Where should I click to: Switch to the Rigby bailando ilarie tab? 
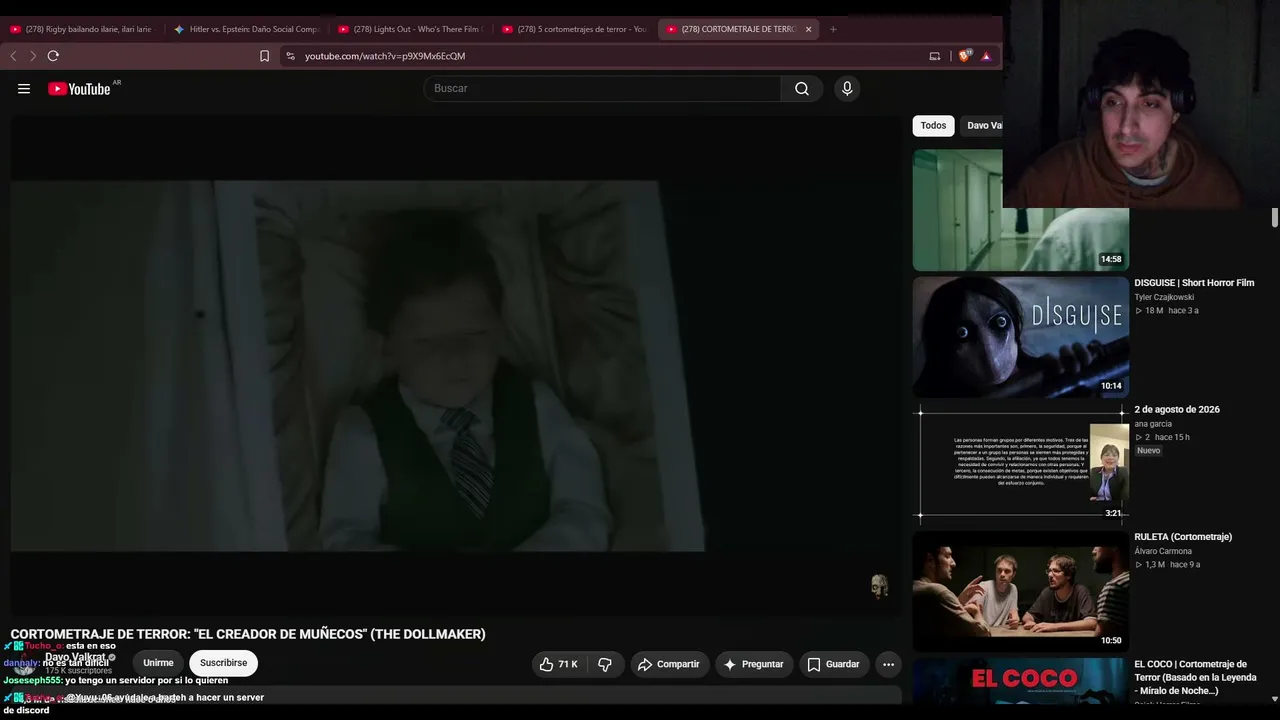pyautogui.click(x=81, y=29)
